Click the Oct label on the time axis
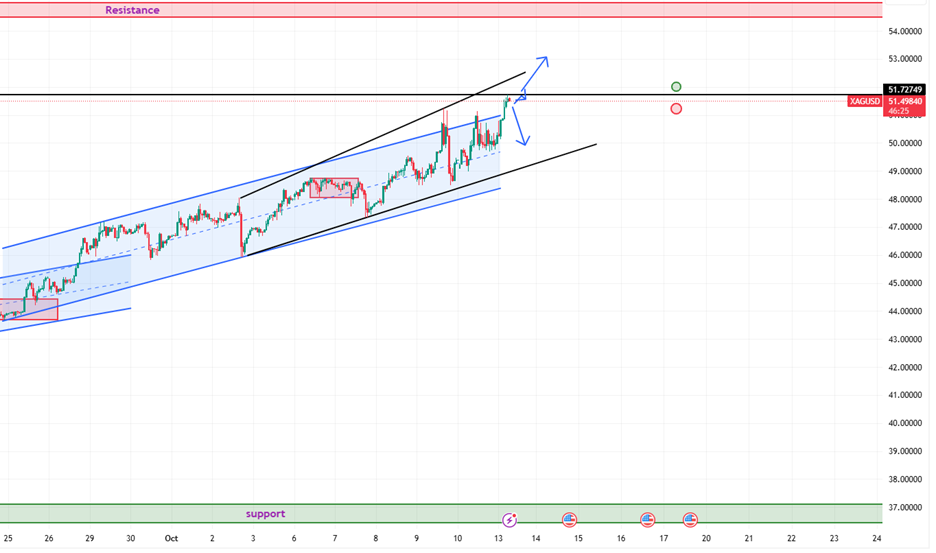Viewport: 936px width, 553px height. [170, 539]
